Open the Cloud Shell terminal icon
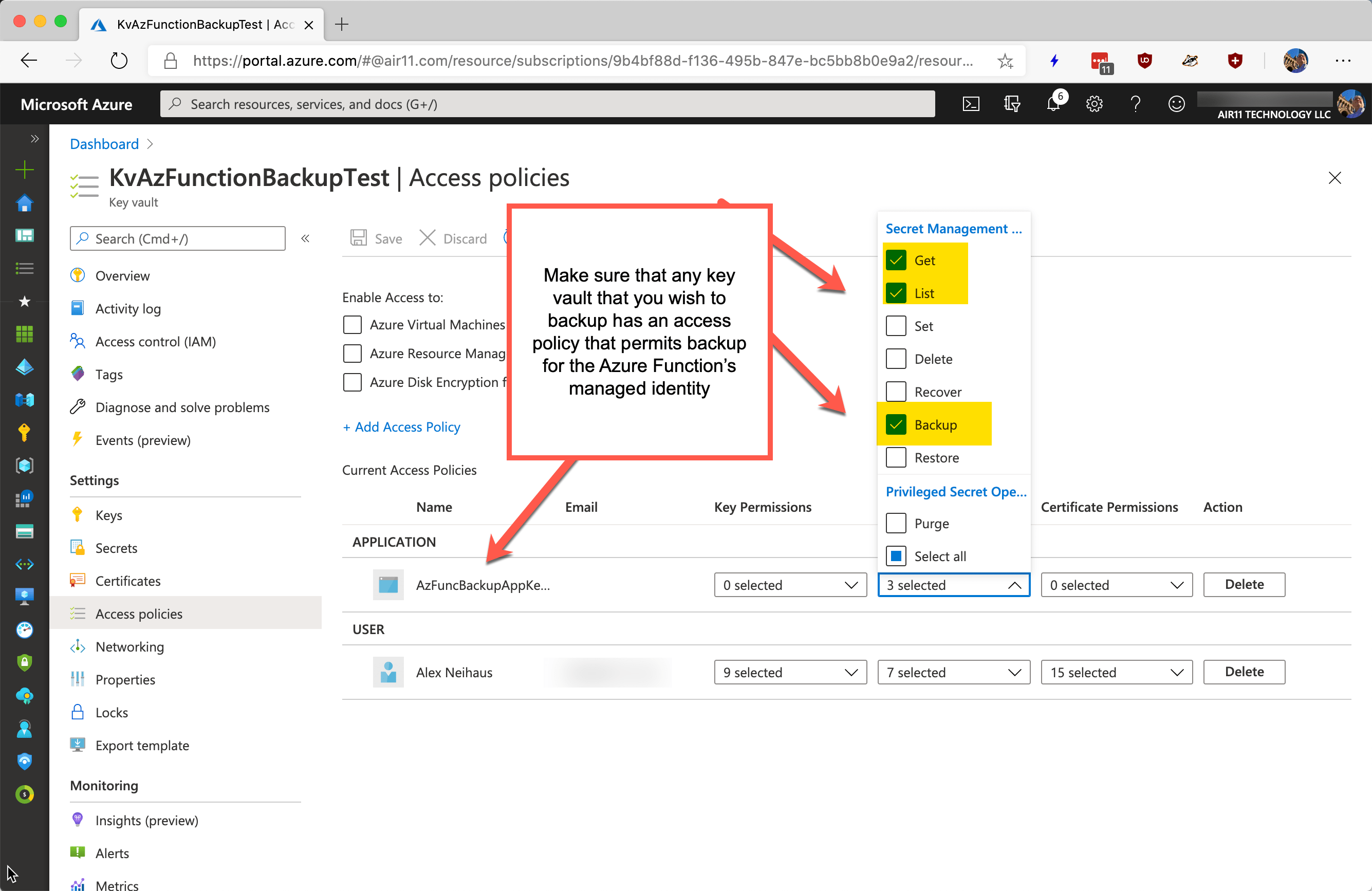Viewport: 1372px width, 891px height. click(971, 104)
